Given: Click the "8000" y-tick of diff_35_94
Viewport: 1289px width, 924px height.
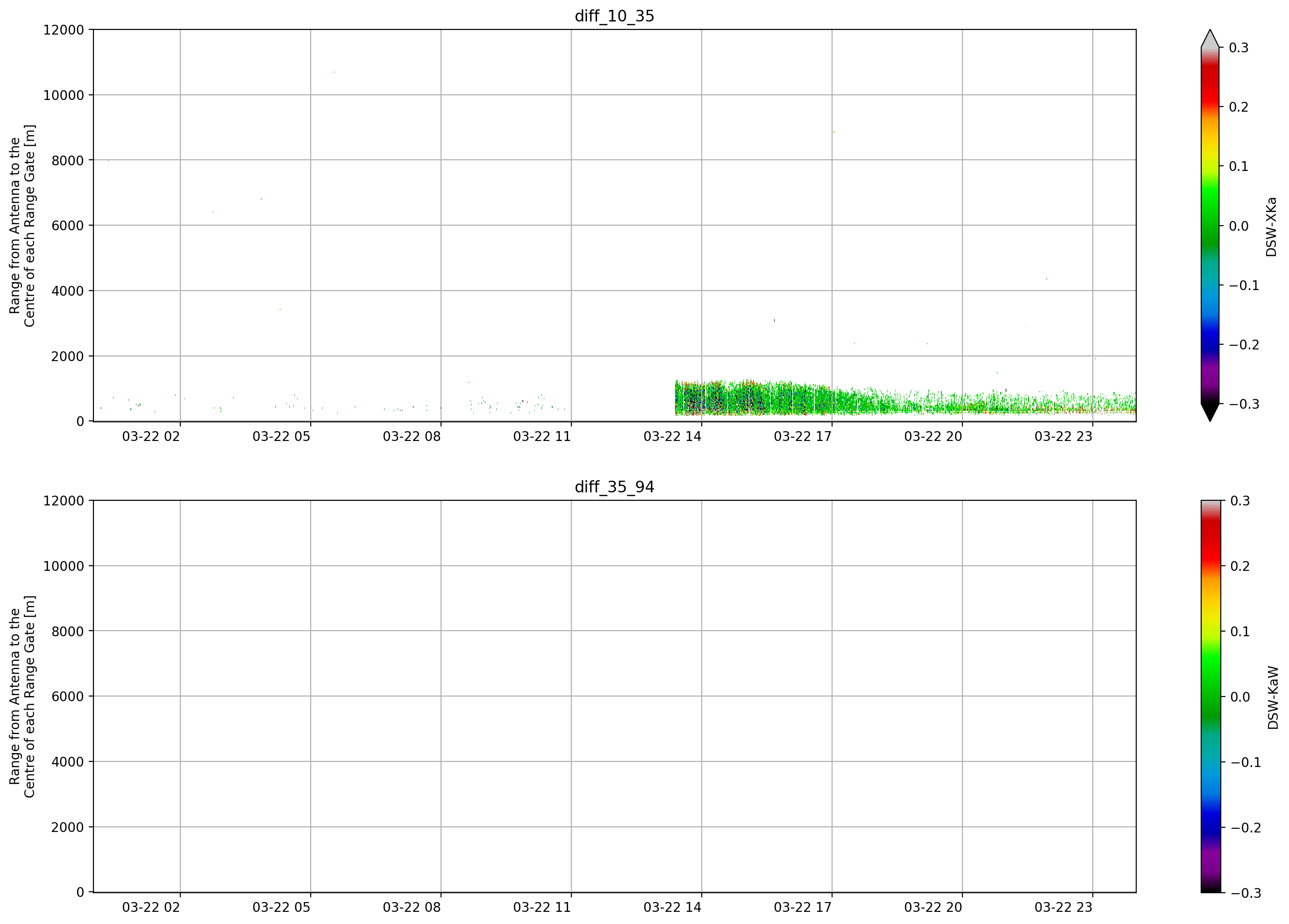Looking at the screenshot, I should click(68, 632).
